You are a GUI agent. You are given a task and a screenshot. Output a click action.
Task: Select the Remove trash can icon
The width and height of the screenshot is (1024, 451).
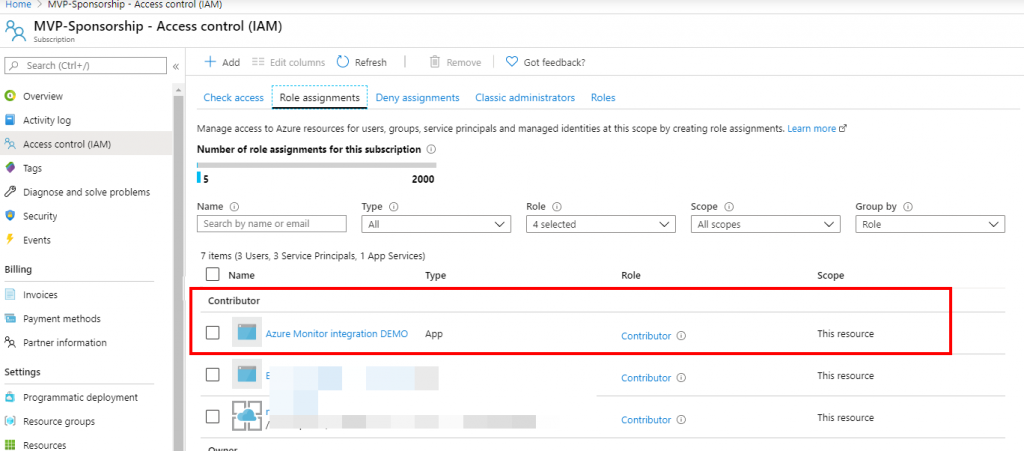[434, 62]
